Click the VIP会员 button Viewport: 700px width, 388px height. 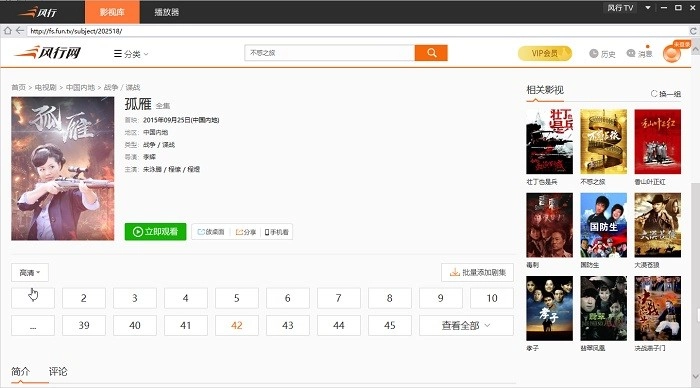545,53
